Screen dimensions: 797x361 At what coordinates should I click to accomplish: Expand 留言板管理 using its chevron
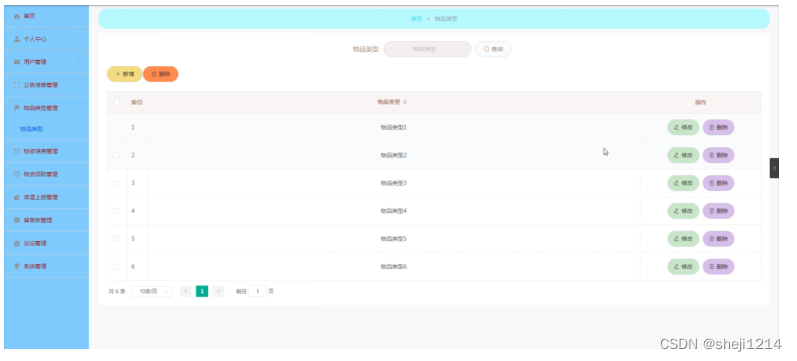[x=79, y=220]
